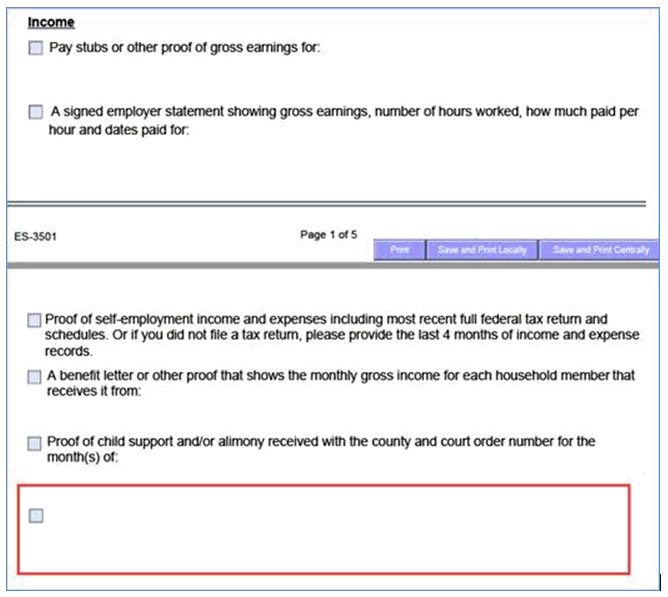Click the 'Pay stubs or other proof' label text
Screen dimensions: 668x597
click(x=184, y=48)
